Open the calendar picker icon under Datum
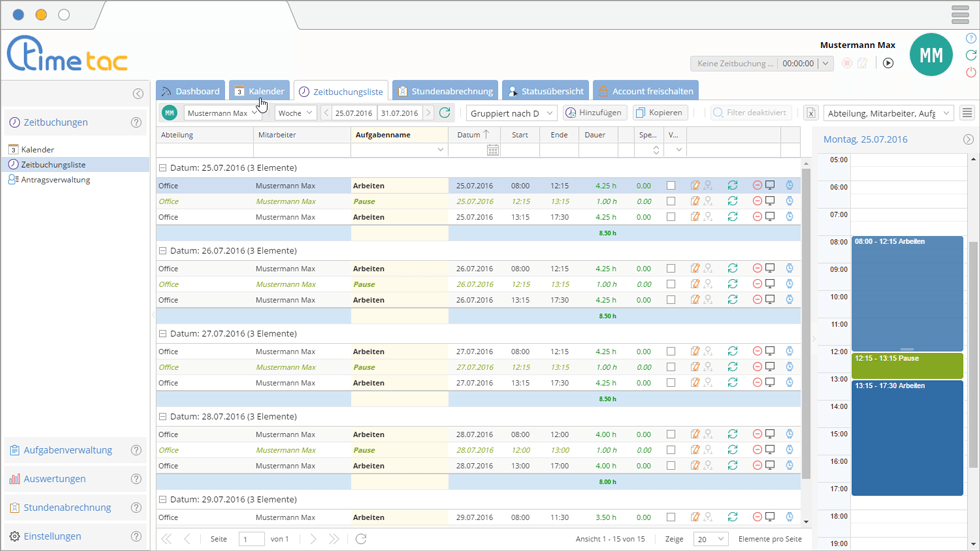 click(x=493, y=150)
